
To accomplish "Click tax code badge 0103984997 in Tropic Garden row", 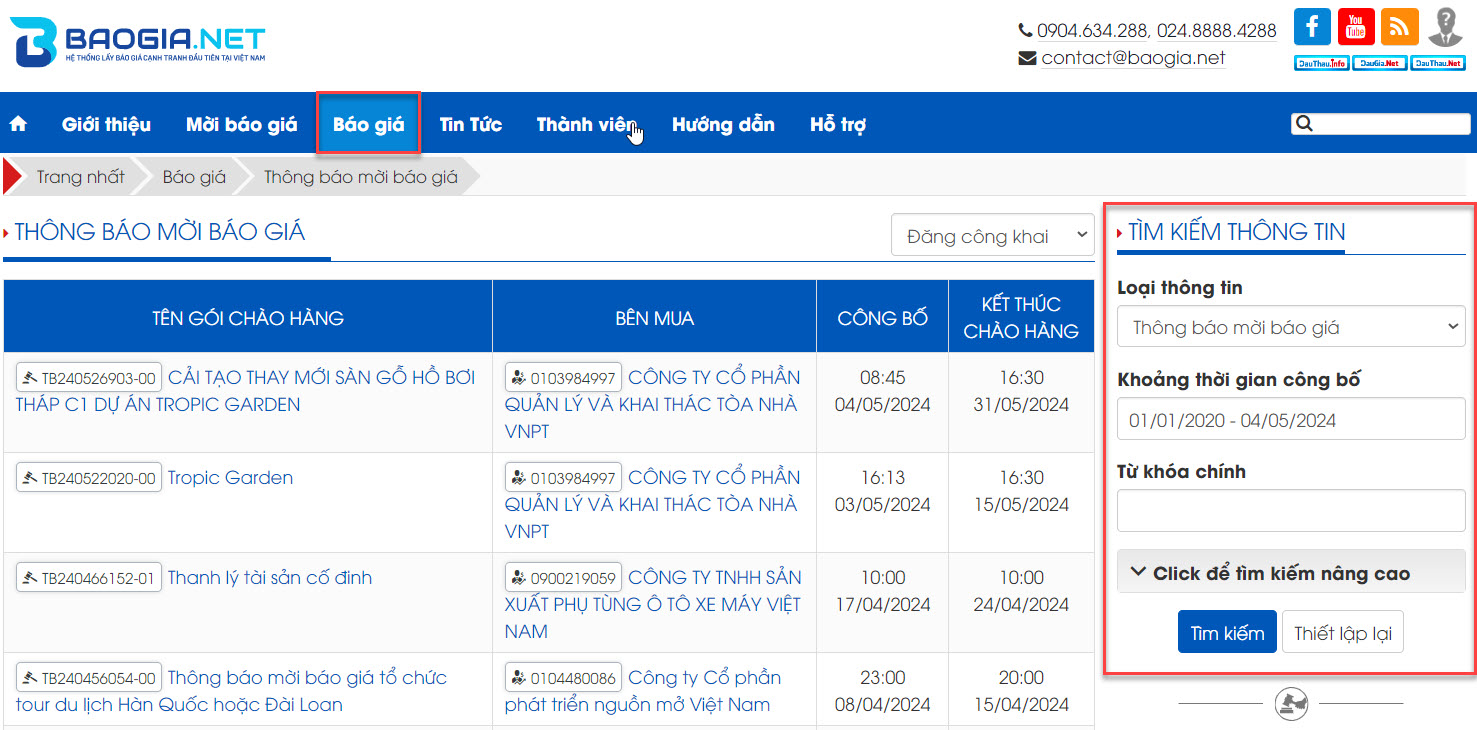I will (563, 478).
